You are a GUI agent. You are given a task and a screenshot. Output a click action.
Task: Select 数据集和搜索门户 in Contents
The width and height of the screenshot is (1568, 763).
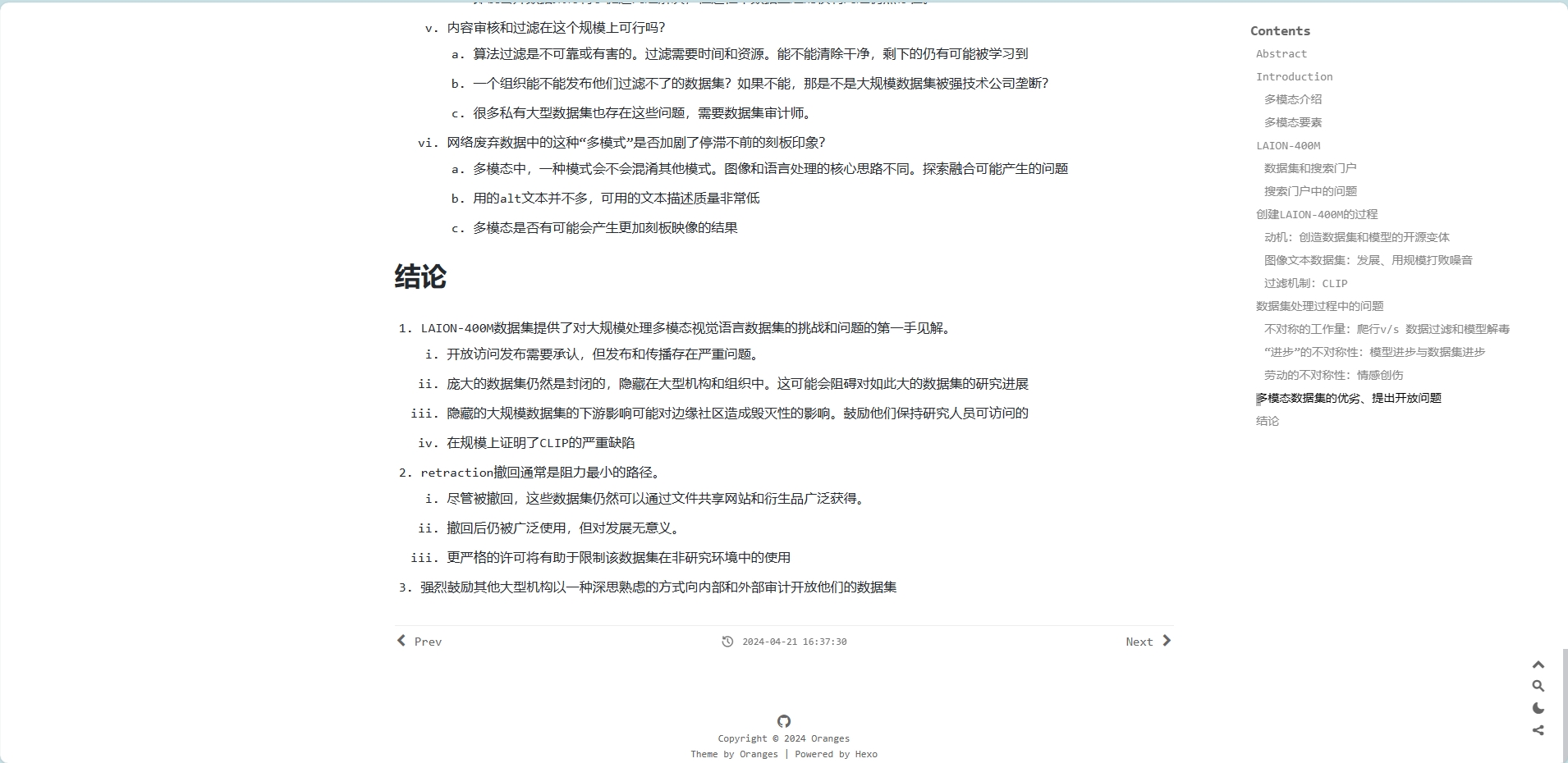click(x=1310, y=168)
